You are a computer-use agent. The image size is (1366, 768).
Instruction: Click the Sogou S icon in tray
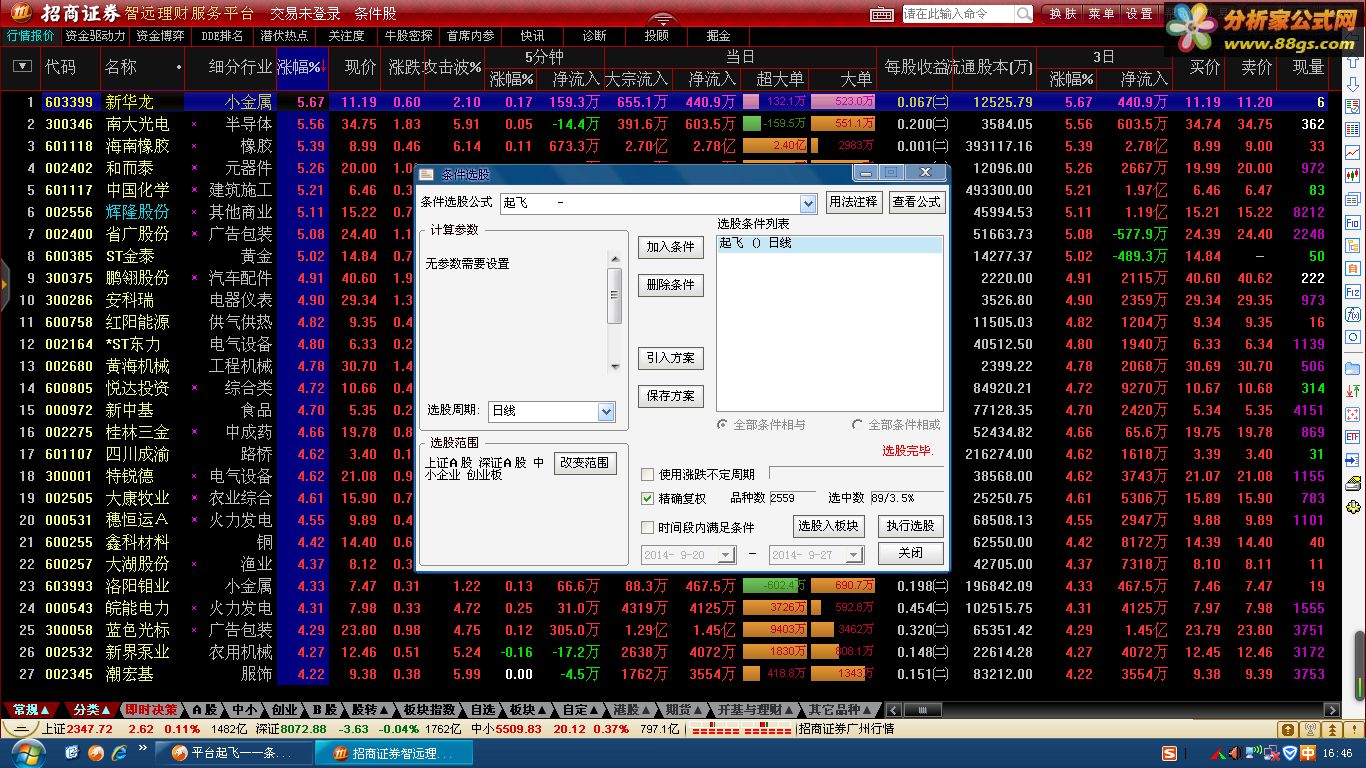[x=1169, y=753]
